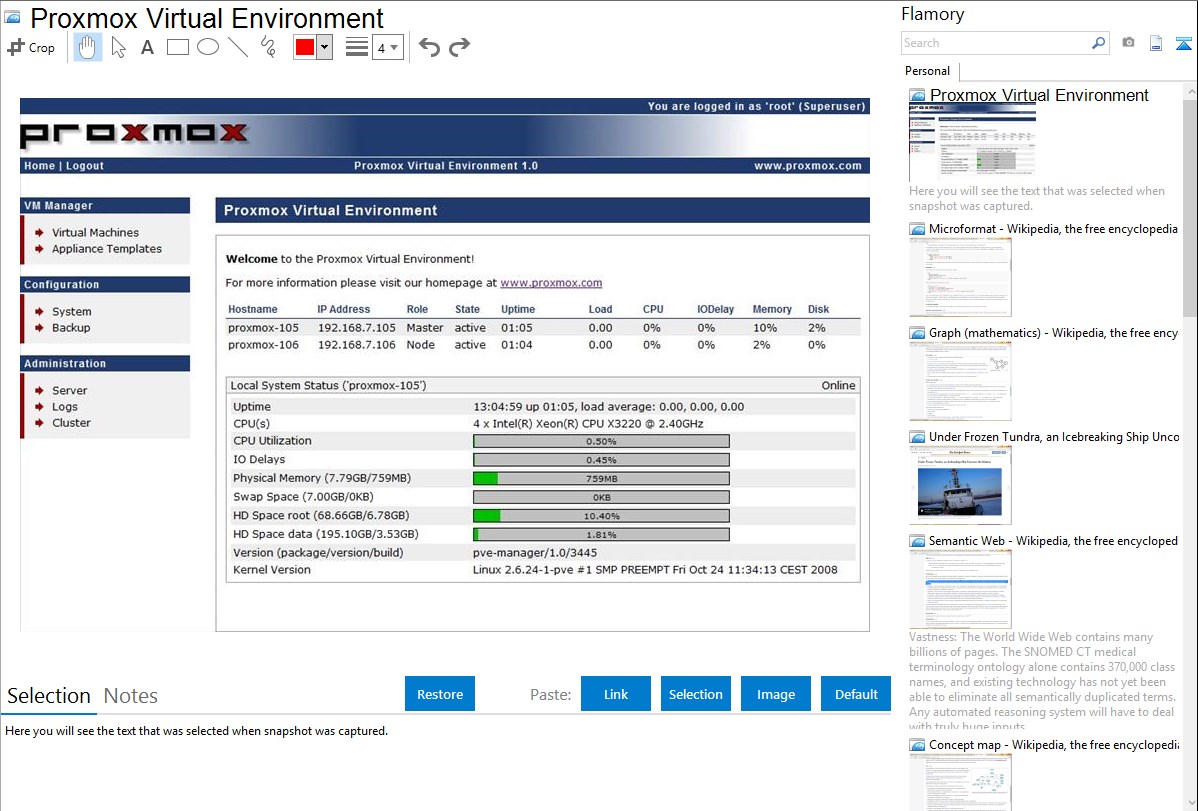Click the Paste Selection button
The width and height of the screenshot is (1198, 811).
(696, 694)
